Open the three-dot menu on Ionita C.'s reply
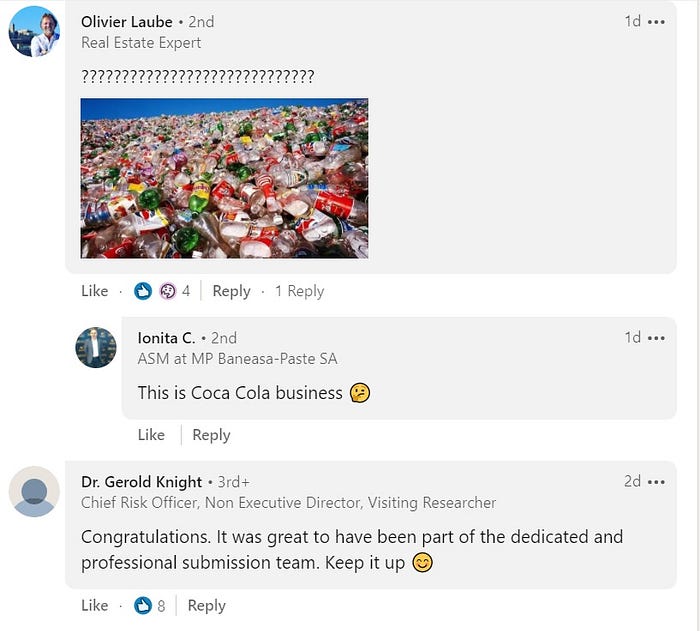Viewport: 700px width, 631px height. tap(656, 338)
